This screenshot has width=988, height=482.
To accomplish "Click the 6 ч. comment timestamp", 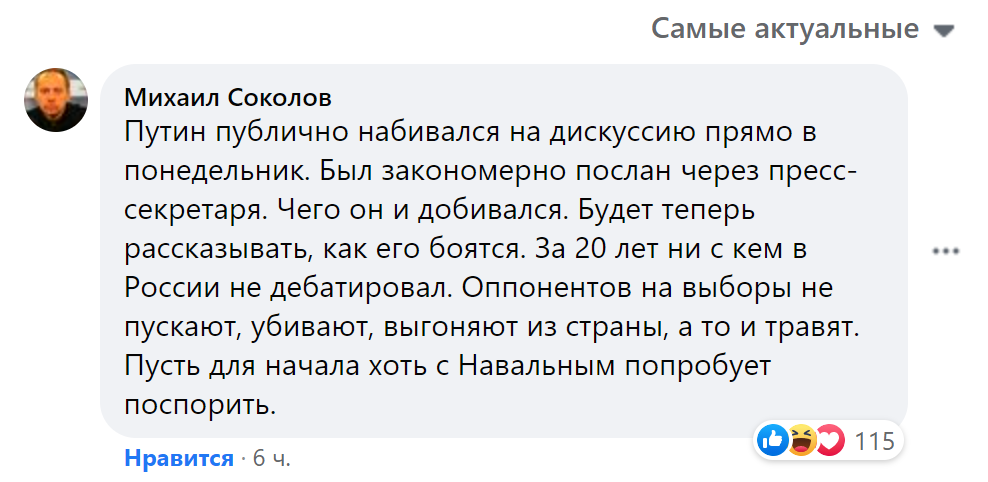I will (272, 459).
